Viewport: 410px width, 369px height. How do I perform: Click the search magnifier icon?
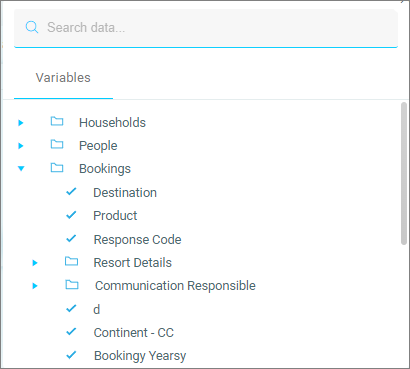32,27
